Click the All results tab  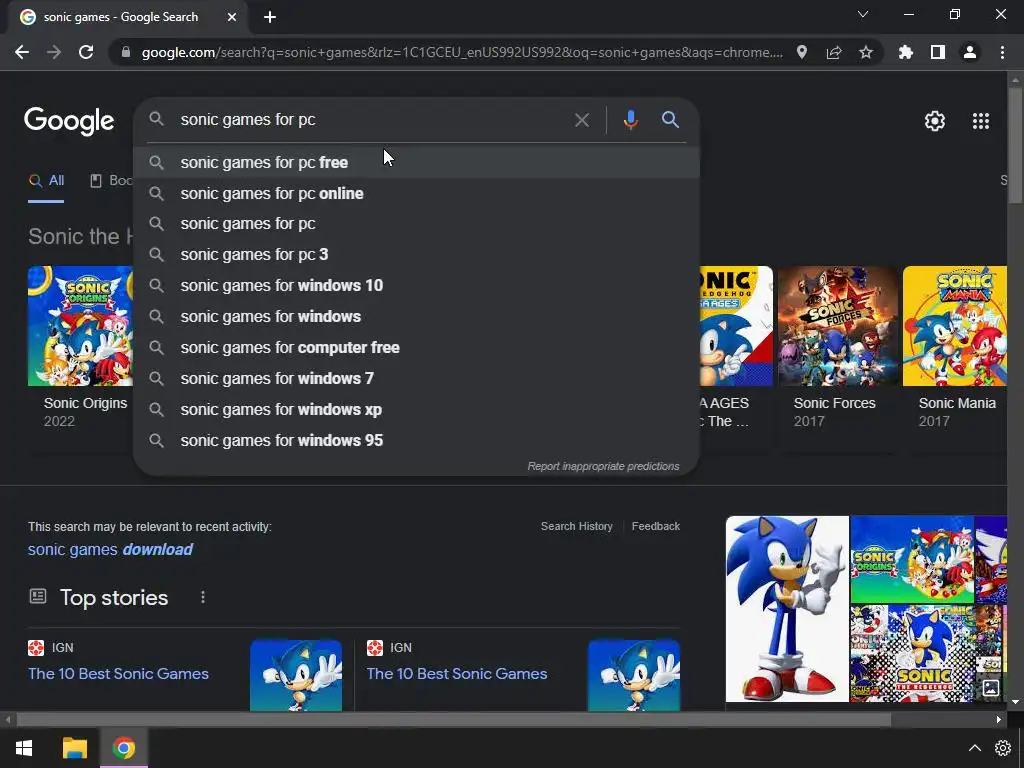[46, 181]
